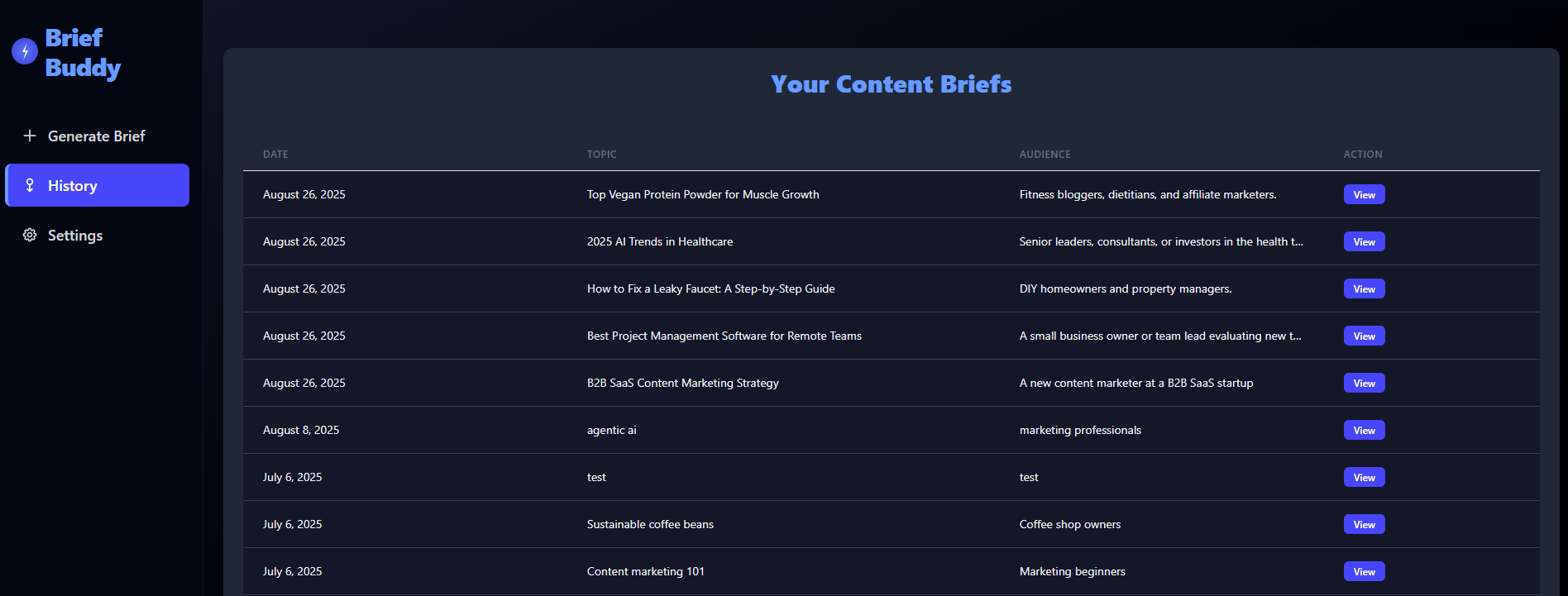View the Top Vegan Protein Powder brief
The image size is (1568, 596).
[1364, 194]
